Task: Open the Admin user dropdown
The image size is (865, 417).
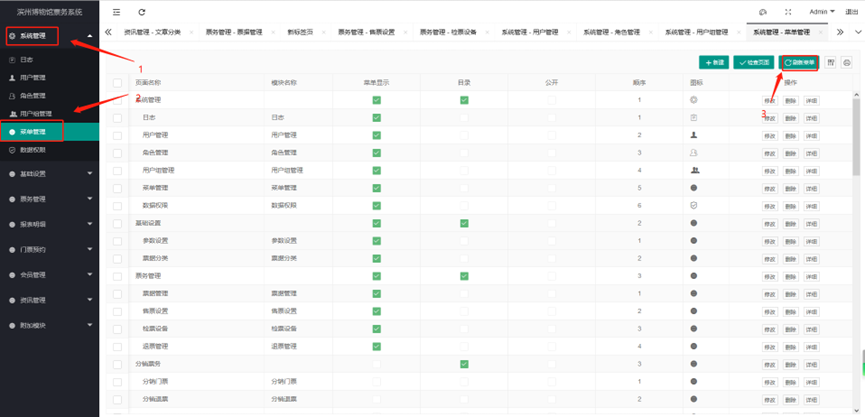Action: (x=822, y=12)
